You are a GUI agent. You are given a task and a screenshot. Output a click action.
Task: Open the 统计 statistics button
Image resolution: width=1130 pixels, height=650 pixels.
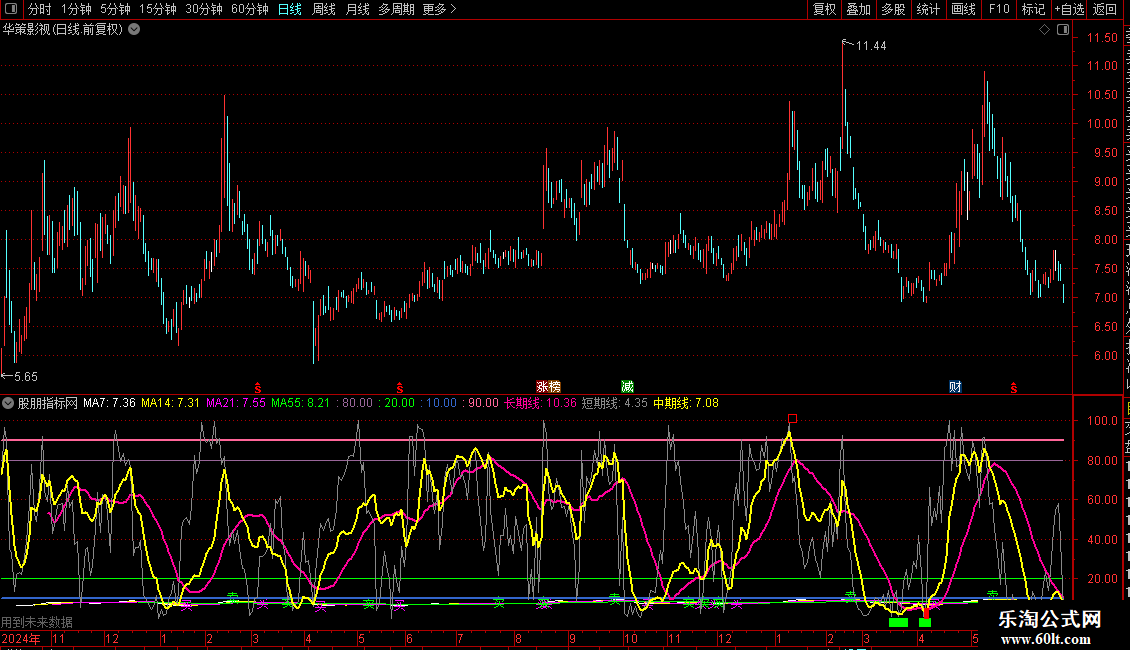[x=928, y=9]
